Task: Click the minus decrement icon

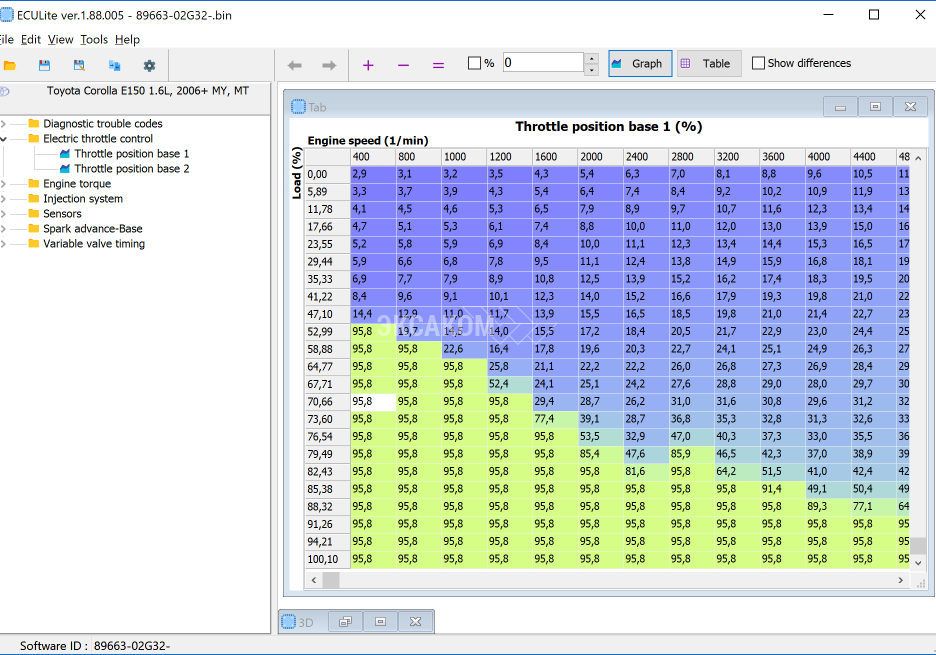Action: pos(403,65)
